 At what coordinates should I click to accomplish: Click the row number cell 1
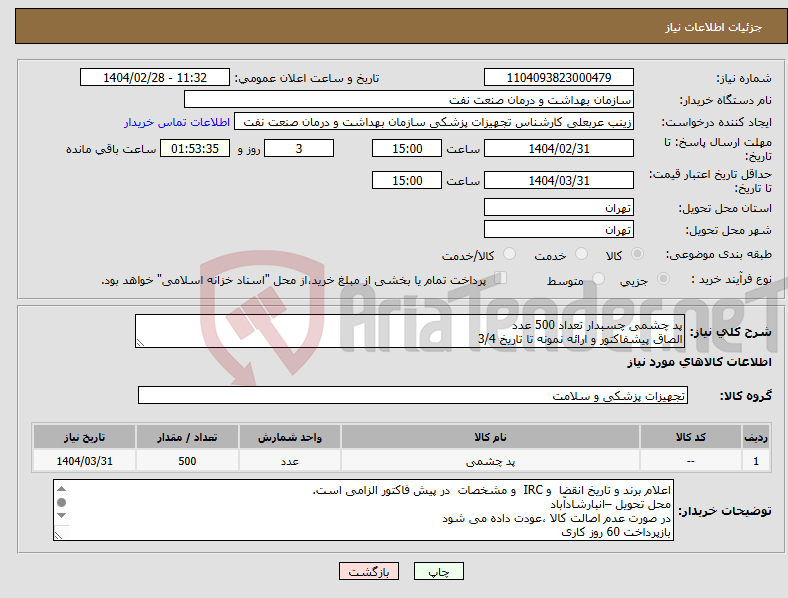pos(756,461)
